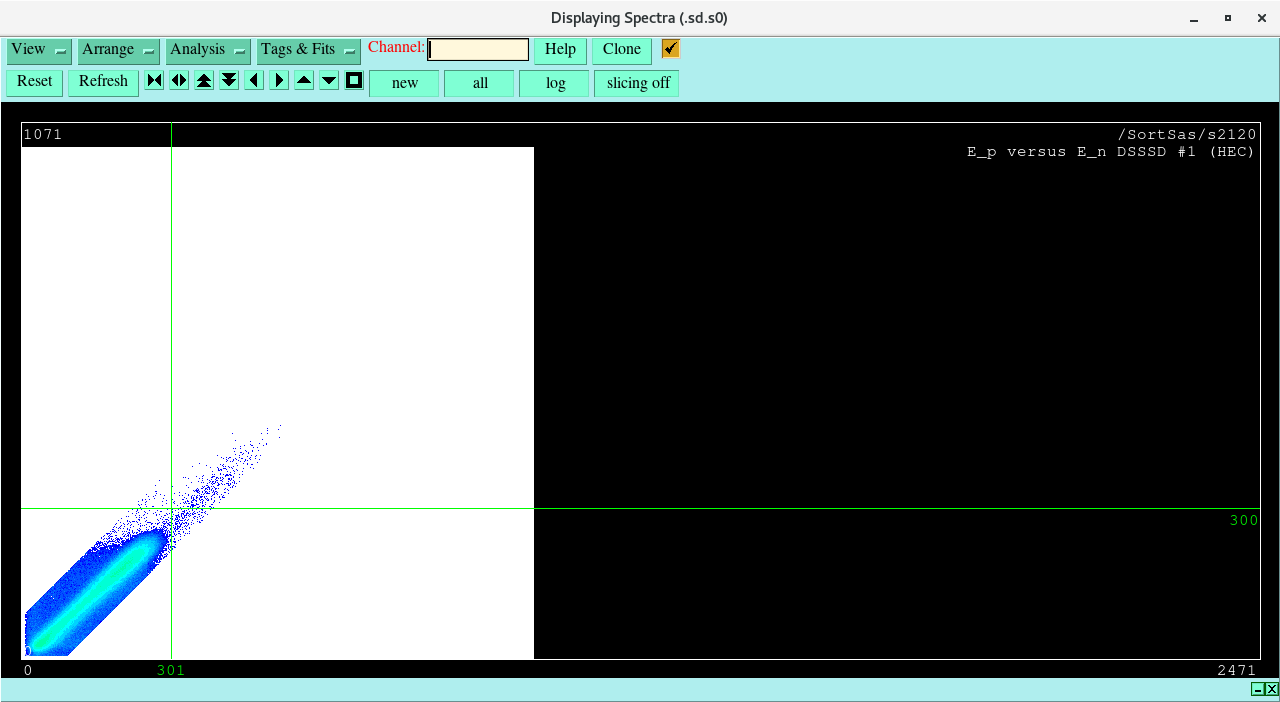This screenshot has width=1280, height=702.
Task: Toggle the orange checkbox beside Clone
Action: (x=670, y=49)
